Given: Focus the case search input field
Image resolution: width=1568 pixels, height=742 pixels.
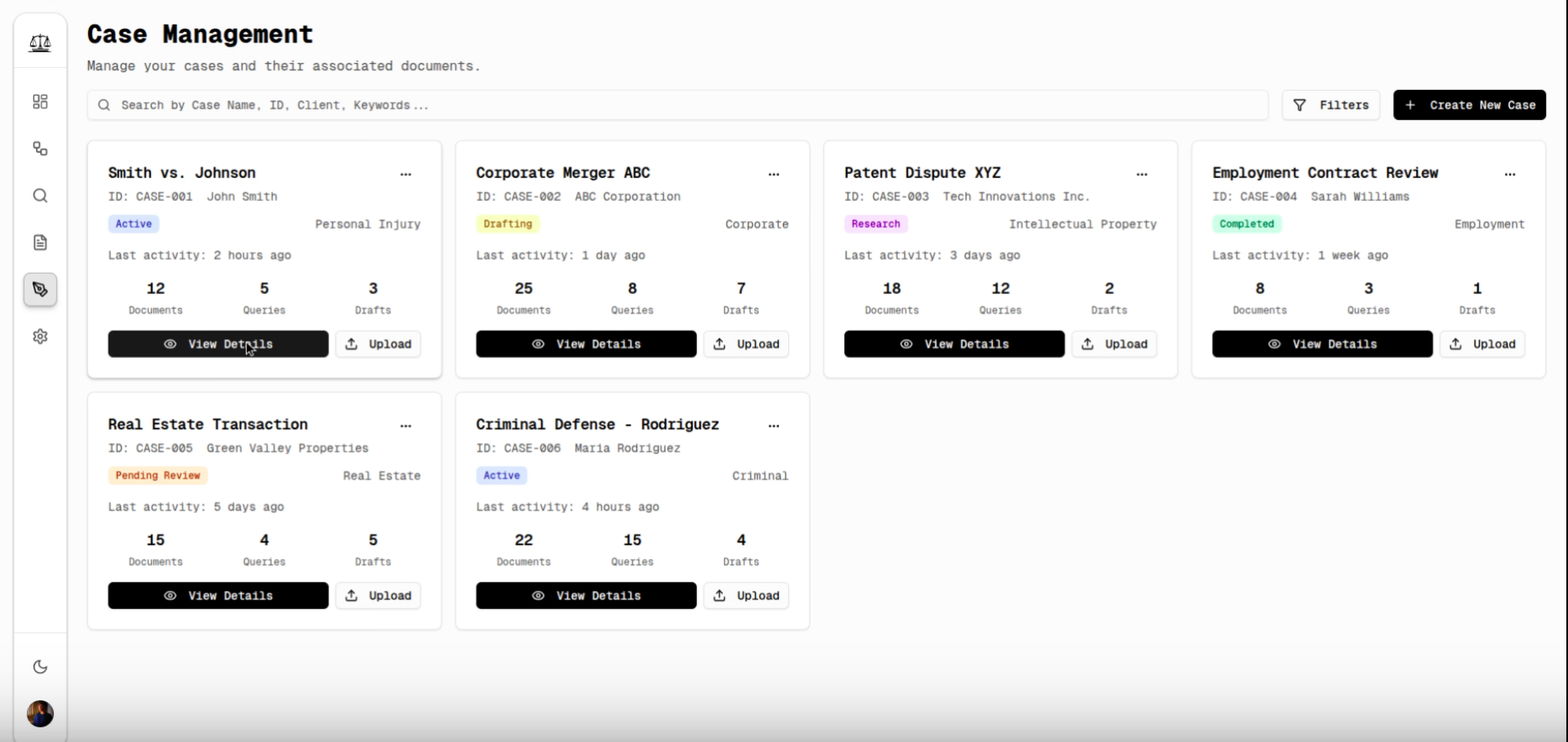Looking at the screenshot, I should [x=678, y=105].
